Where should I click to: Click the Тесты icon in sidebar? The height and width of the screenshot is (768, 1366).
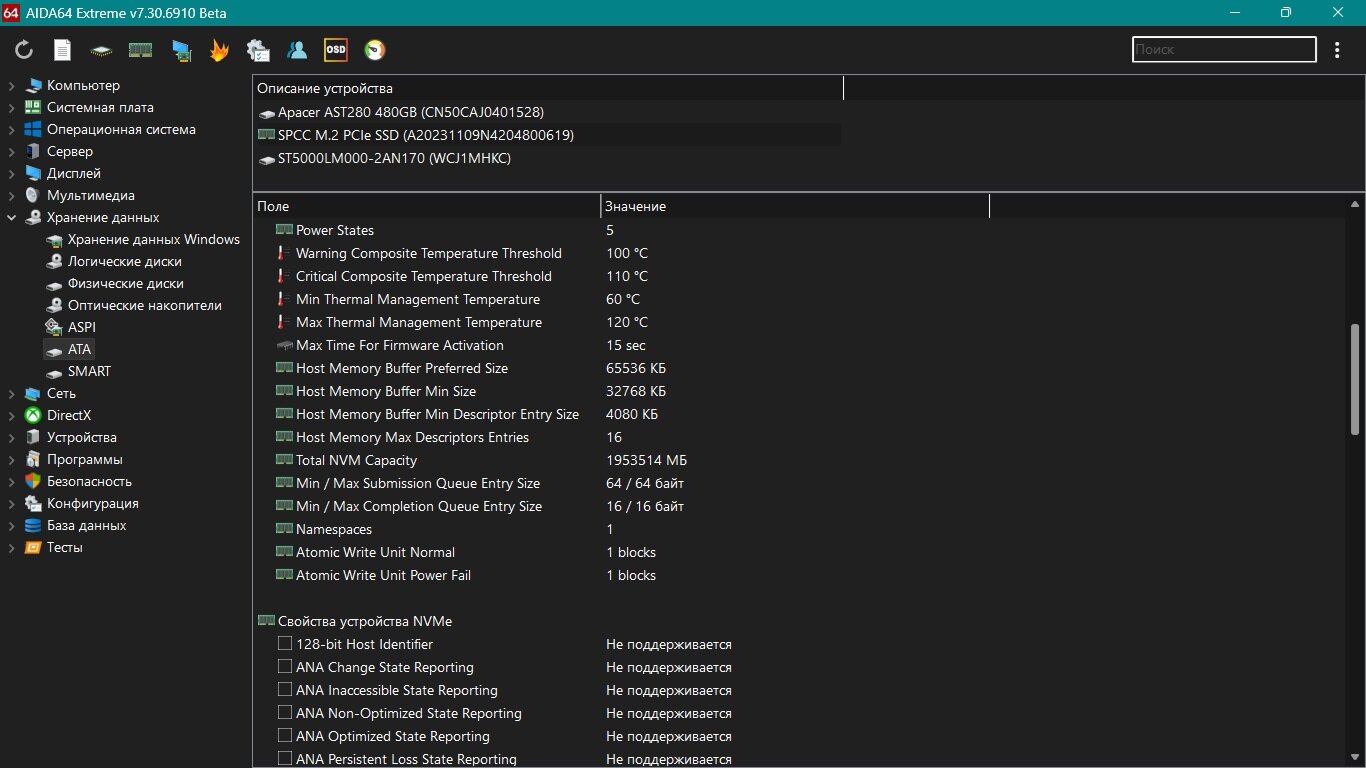[33, 547]
